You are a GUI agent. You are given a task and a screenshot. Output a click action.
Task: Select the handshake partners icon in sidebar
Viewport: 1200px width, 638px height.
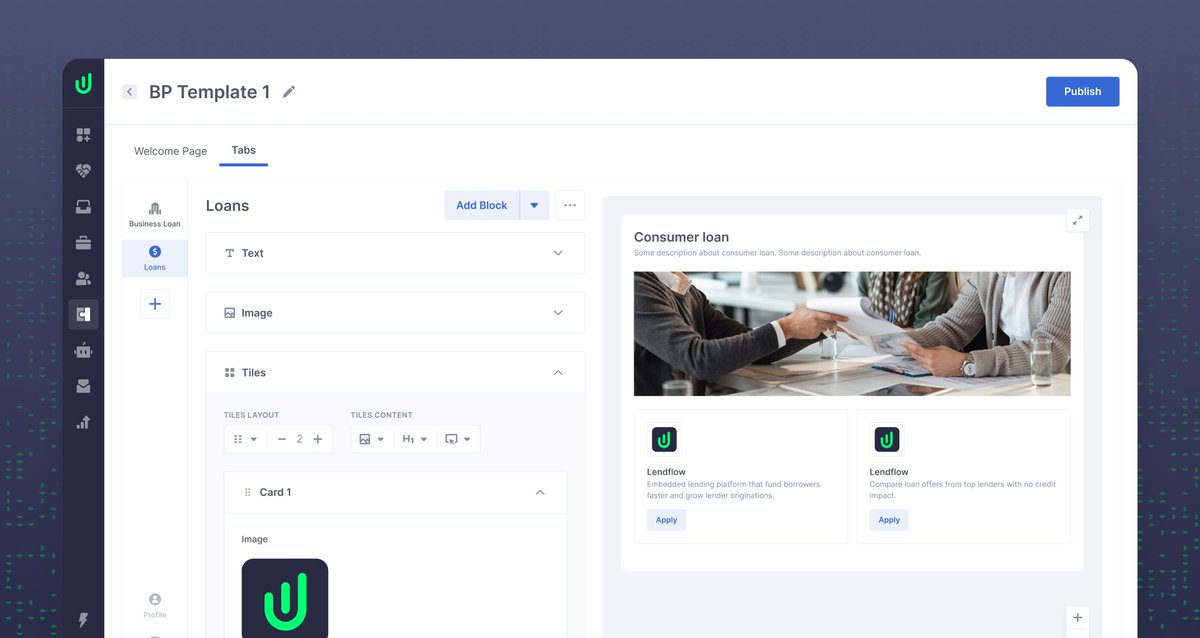(x=83, y=170)
